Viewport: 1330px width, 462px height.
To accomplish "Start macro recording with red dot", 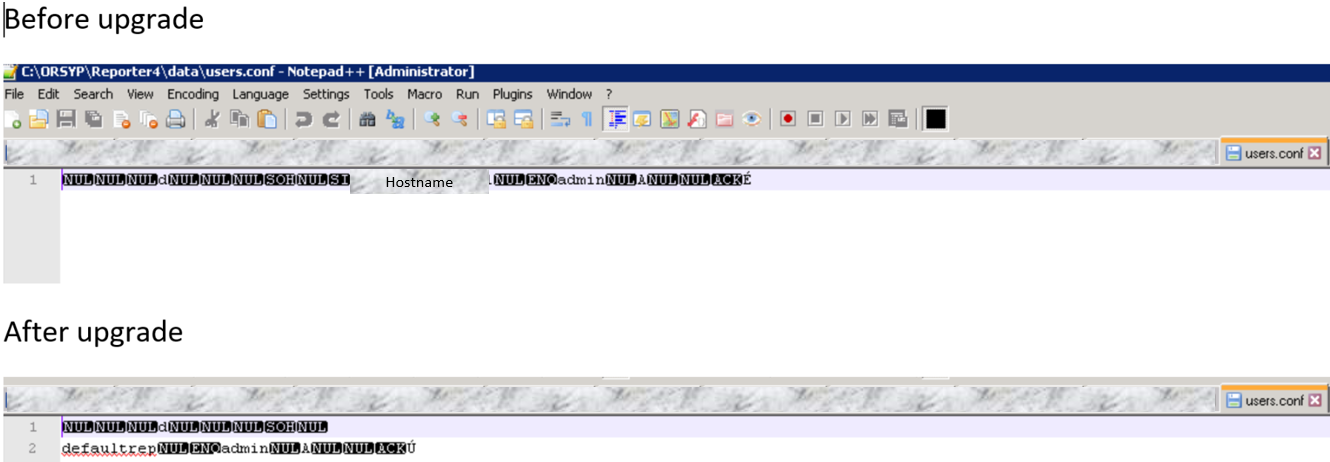I will (x=788, y=120).
